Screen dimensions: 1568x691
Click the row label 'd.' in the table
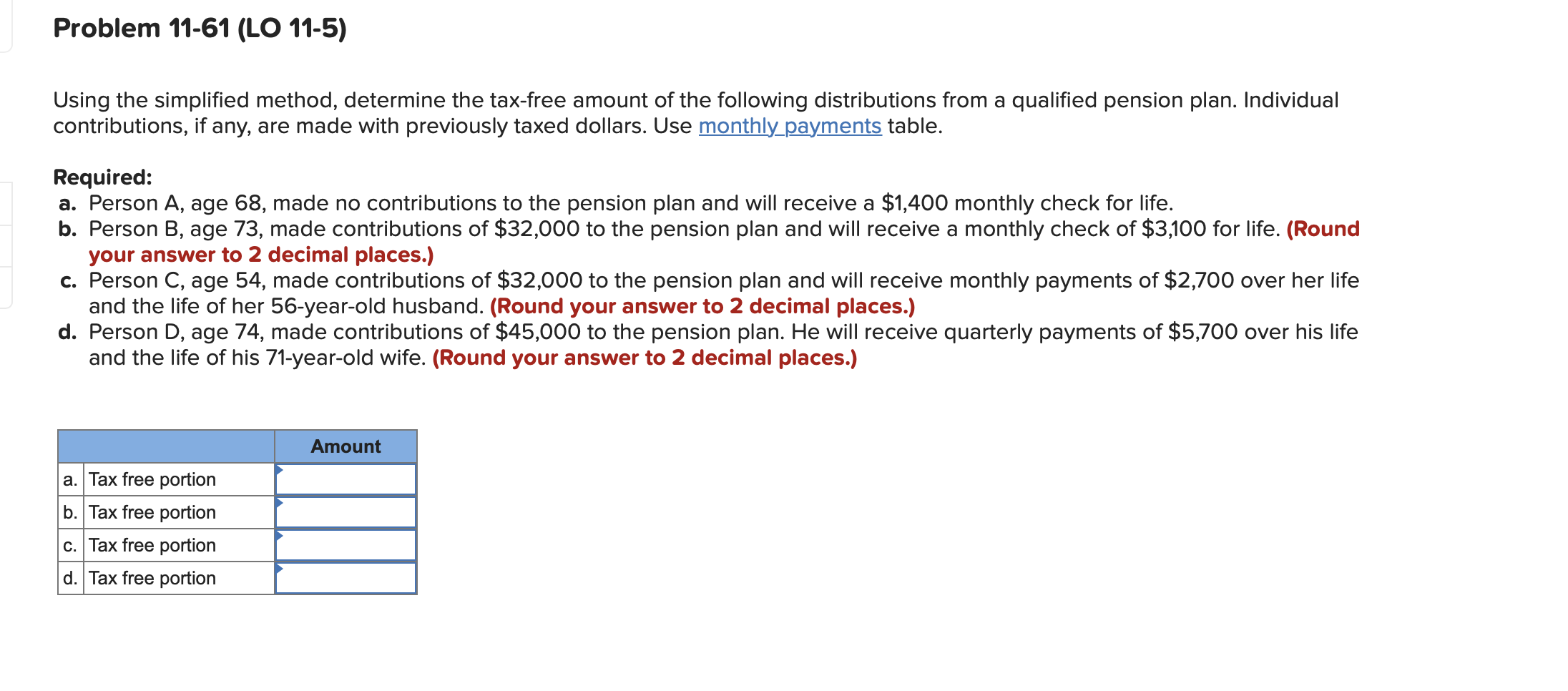[69, 578]
